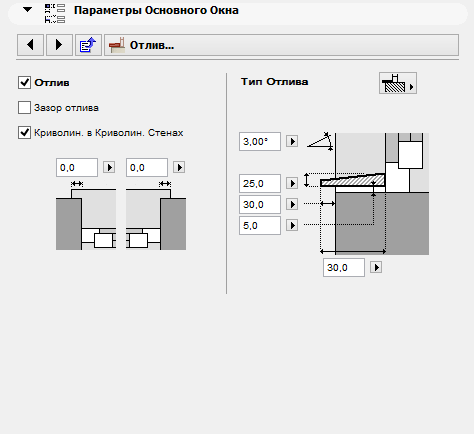This screenshot has width=474, height=434.
Task: Click the right offset 0,0 field
Action: (x=147, y=167)
